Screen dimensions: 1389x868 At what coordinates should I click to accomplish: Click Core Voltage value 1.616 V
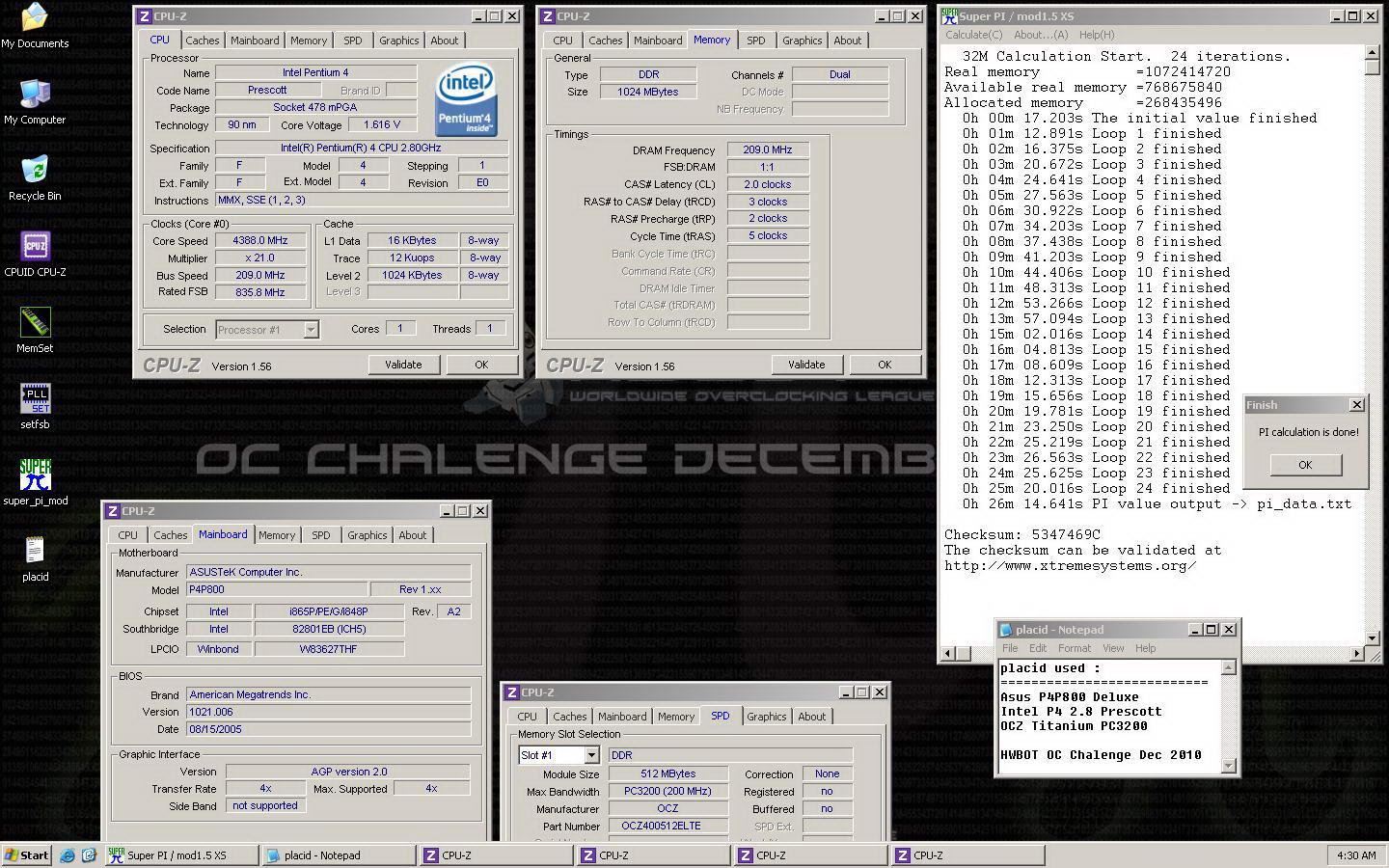(x=382, y=125)
